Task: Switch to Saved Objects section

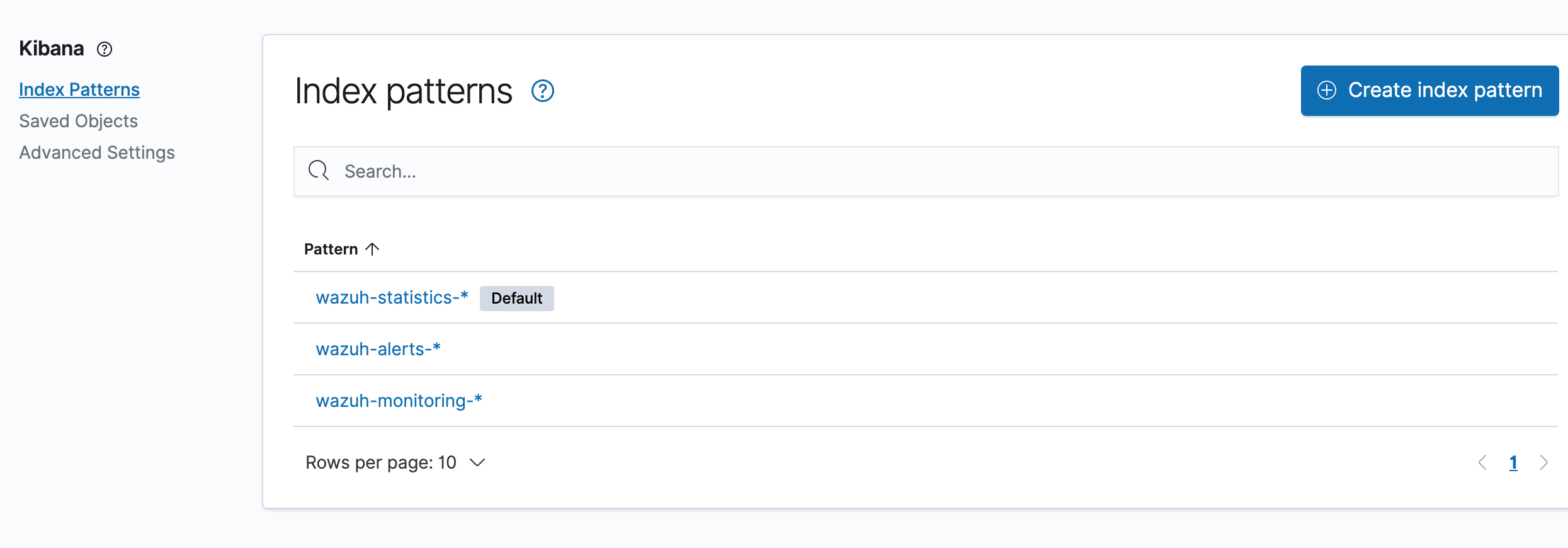Action: pyautogui.click(x=78, y=121)
